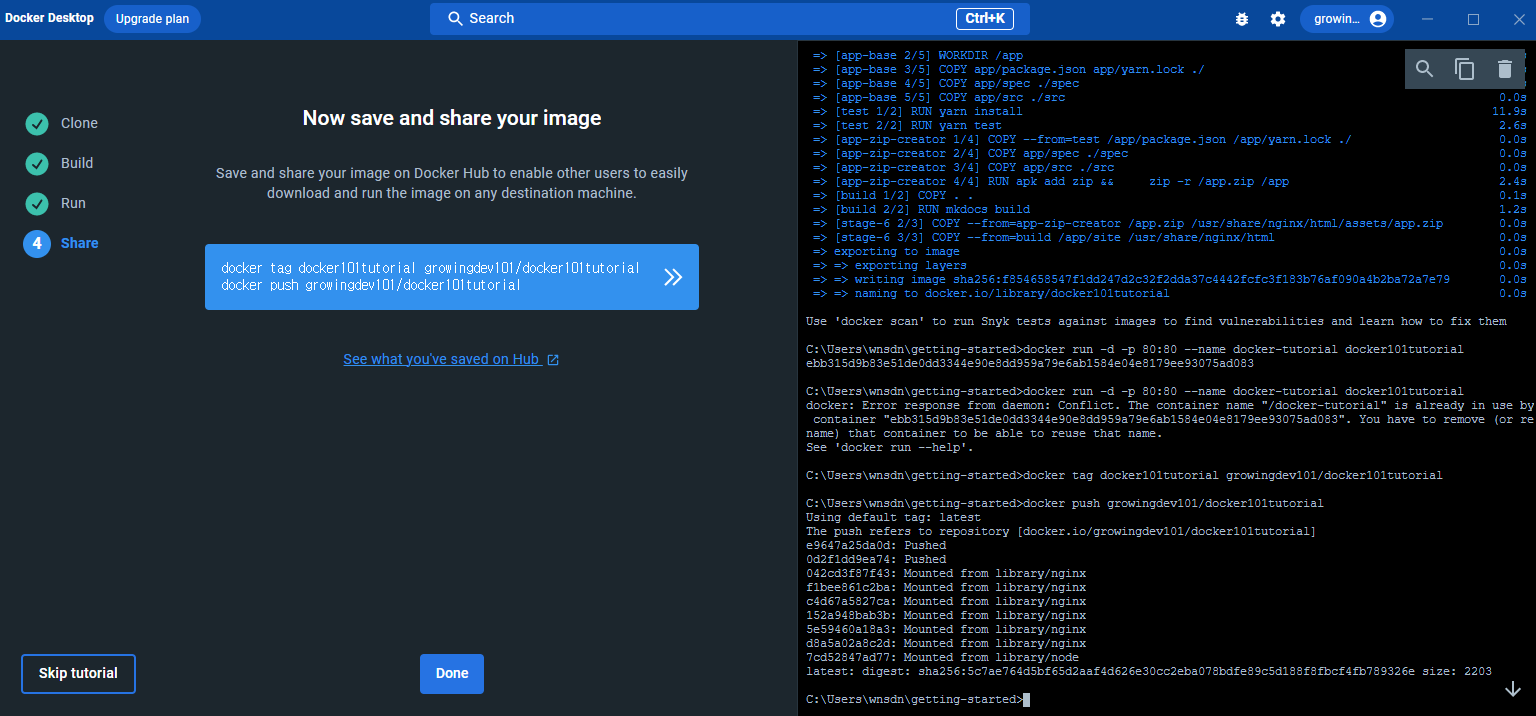Image resolution: width=1536 pixels, height=716 pixels.
Task: Select the Build tutorial step
Action: pos(77,163)
